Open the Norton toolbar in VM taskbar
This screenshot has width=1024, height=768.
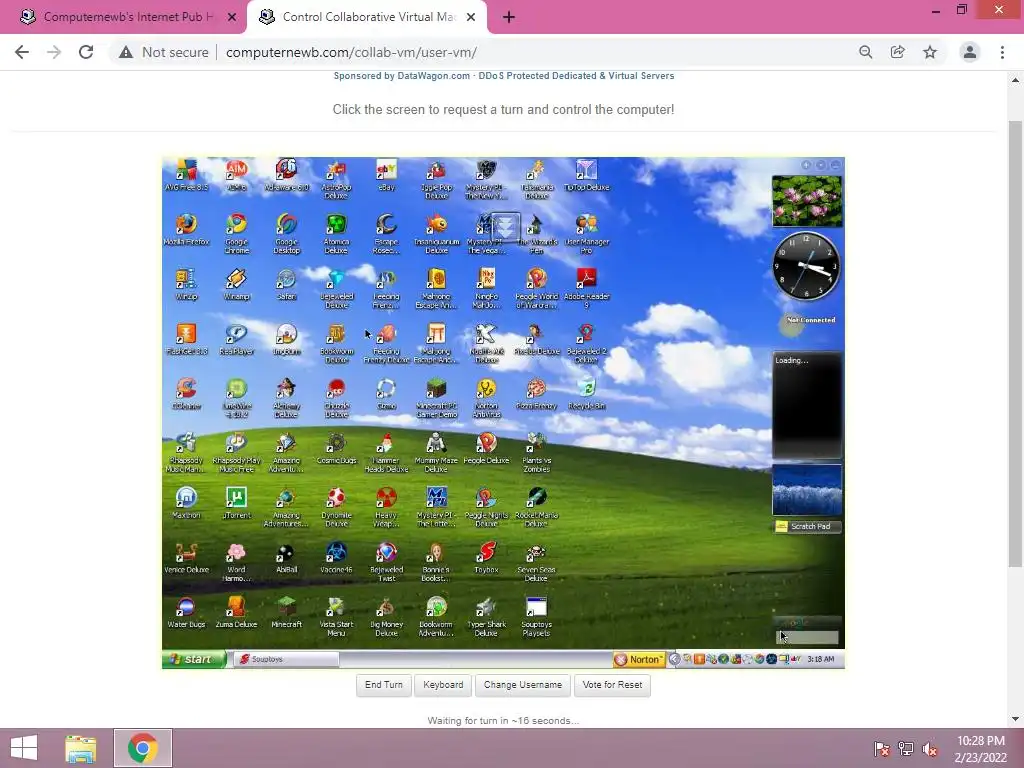coord(639,659)
